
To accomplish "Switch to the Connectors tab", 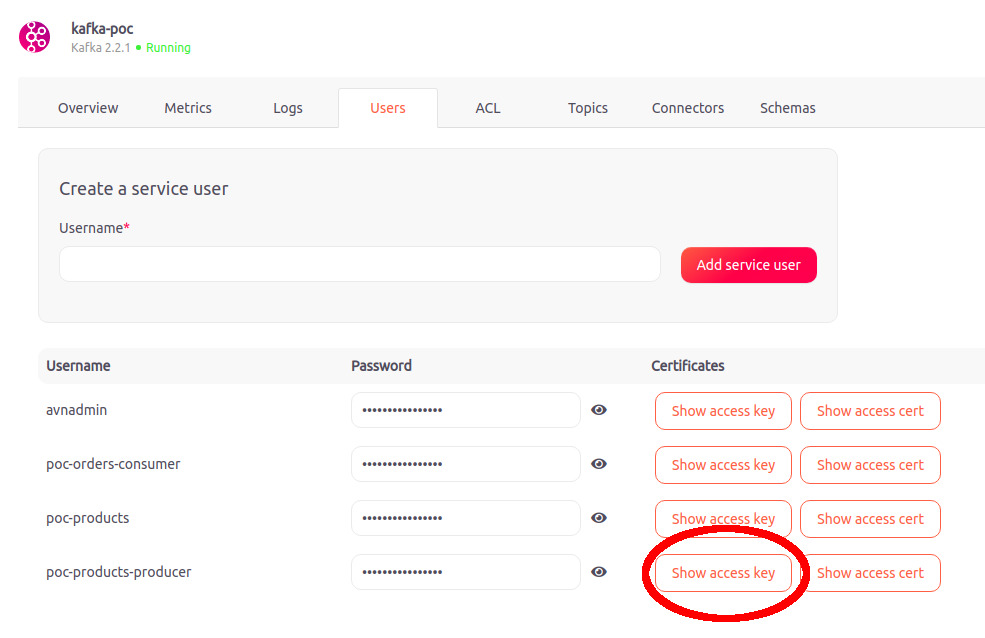I will click(x=688, y=108).
